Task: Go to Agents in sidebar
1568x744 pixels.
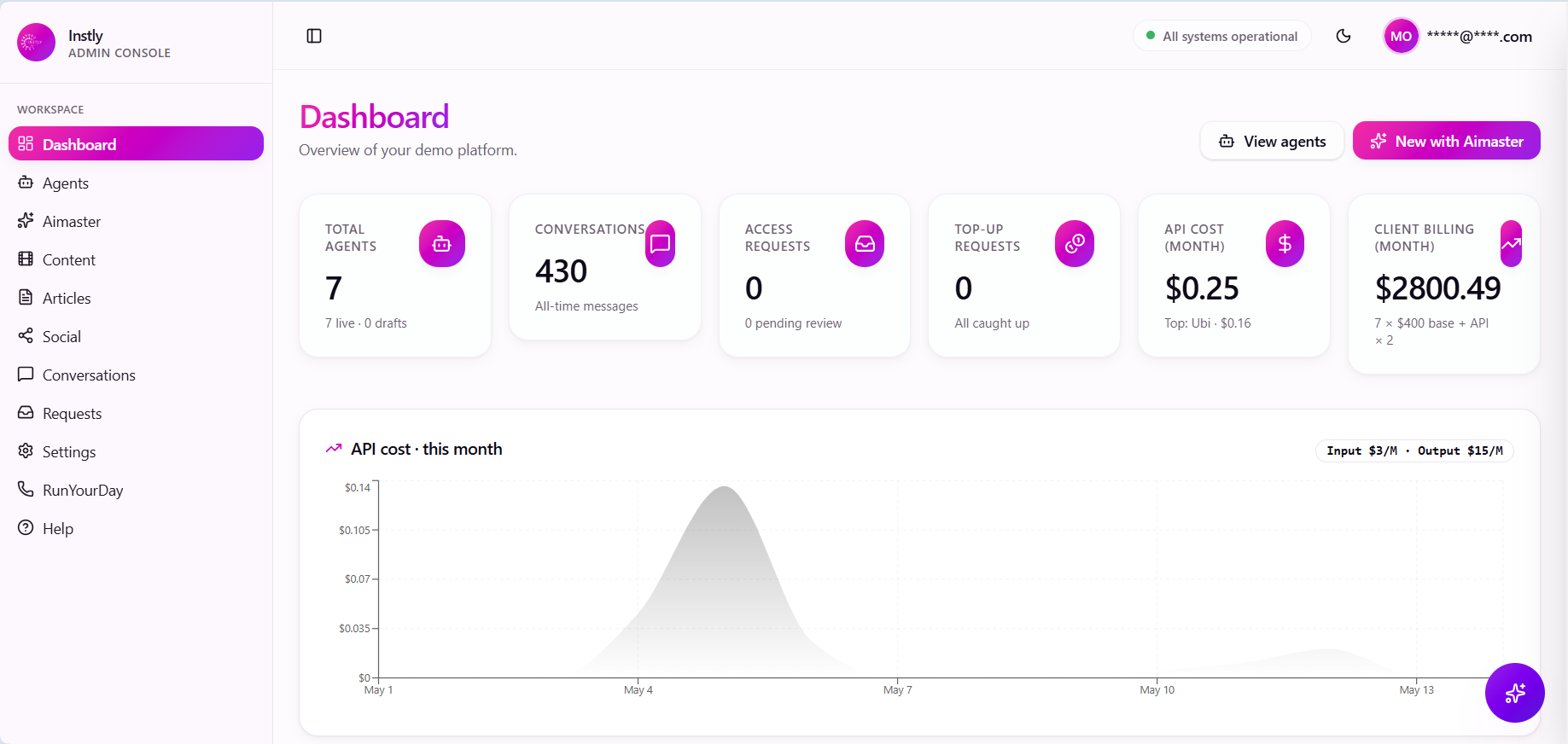Action: click(x=136, y=183)
